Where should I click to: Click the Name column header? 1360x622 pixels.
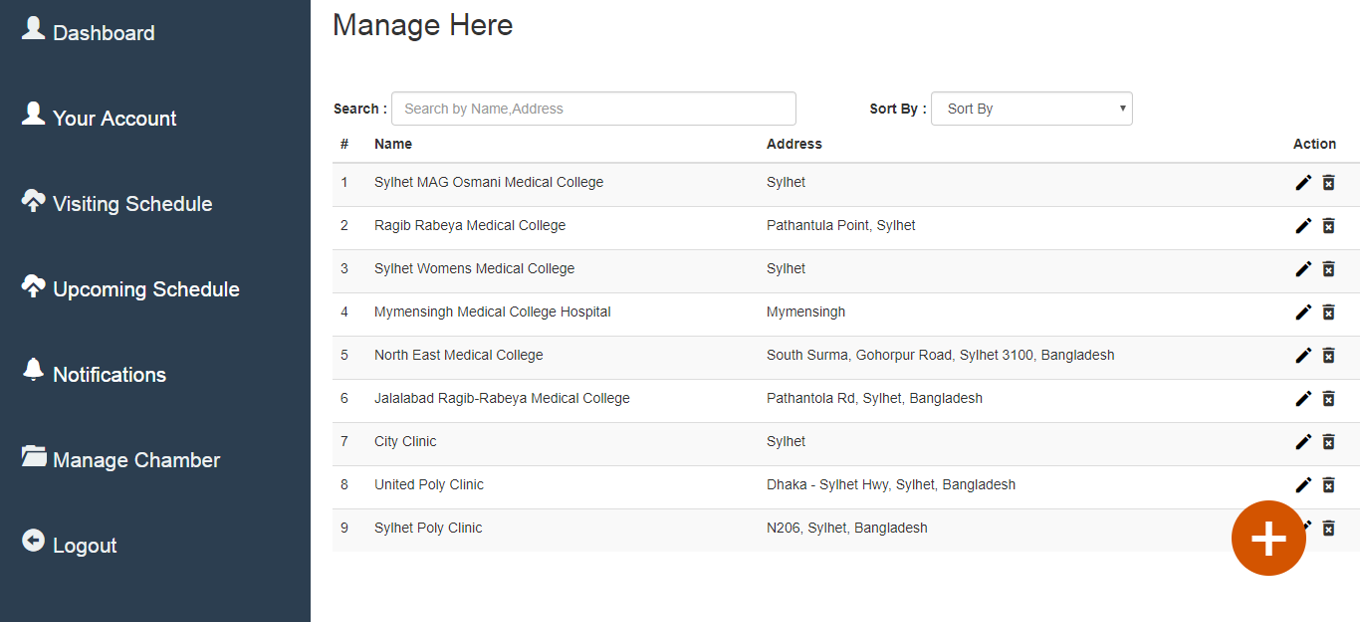click(393, 144)
